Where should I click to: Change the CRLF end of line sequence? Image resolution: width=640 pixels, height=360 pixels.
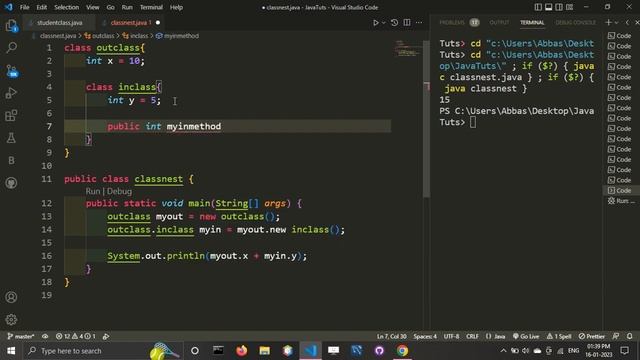coord(472,336)
